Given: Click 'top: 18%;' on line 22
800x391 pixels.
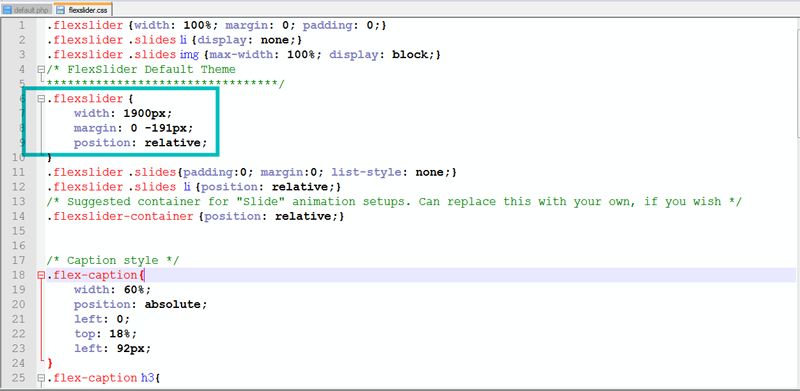Looking at the screenshot, I should coord(106,334).
